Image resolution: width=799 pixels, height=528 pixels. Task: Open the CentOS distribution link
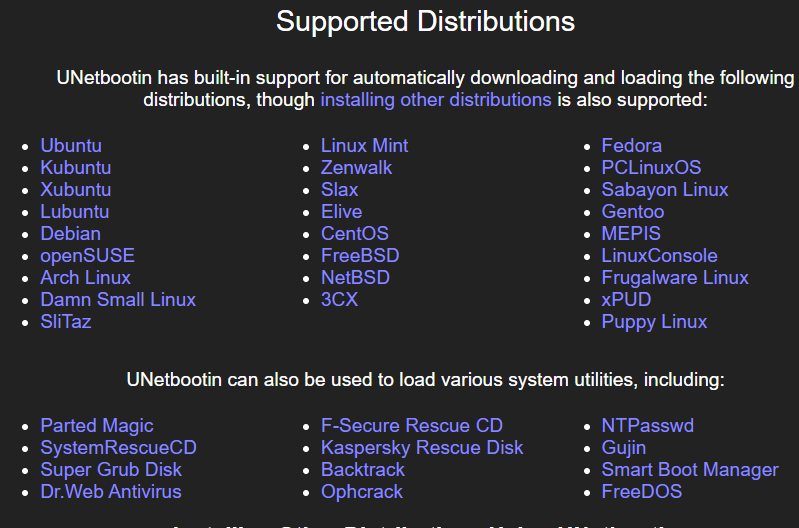[355, 234]
